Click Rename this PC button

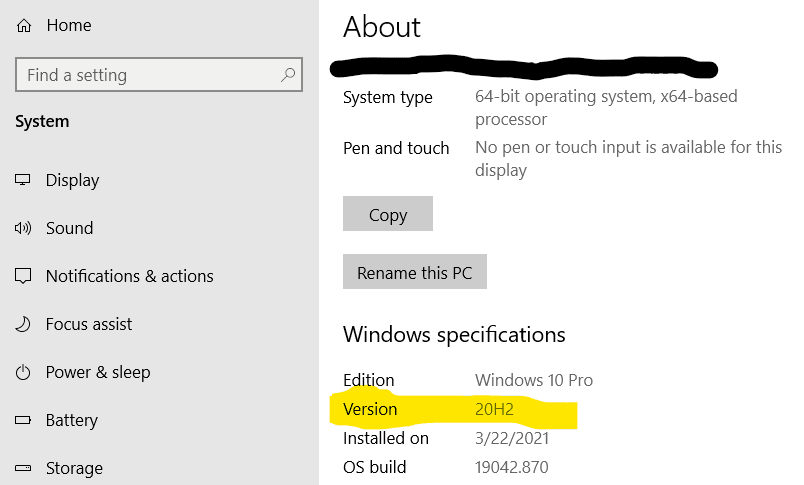pos(414,272)
